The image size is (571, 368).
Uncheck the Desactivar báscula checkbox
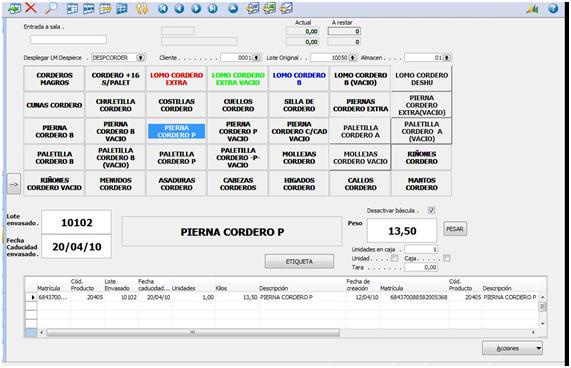click(x=432, y=210)
